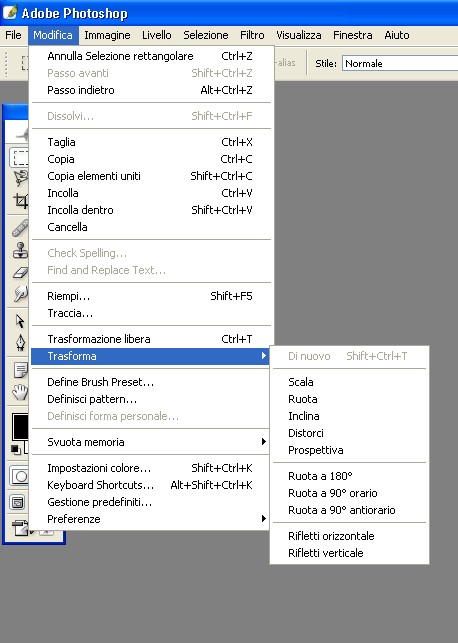Select Trasformazione libera
Image resolution: width=458 pixels, height=643 pixels.
(x=150, y=339)
